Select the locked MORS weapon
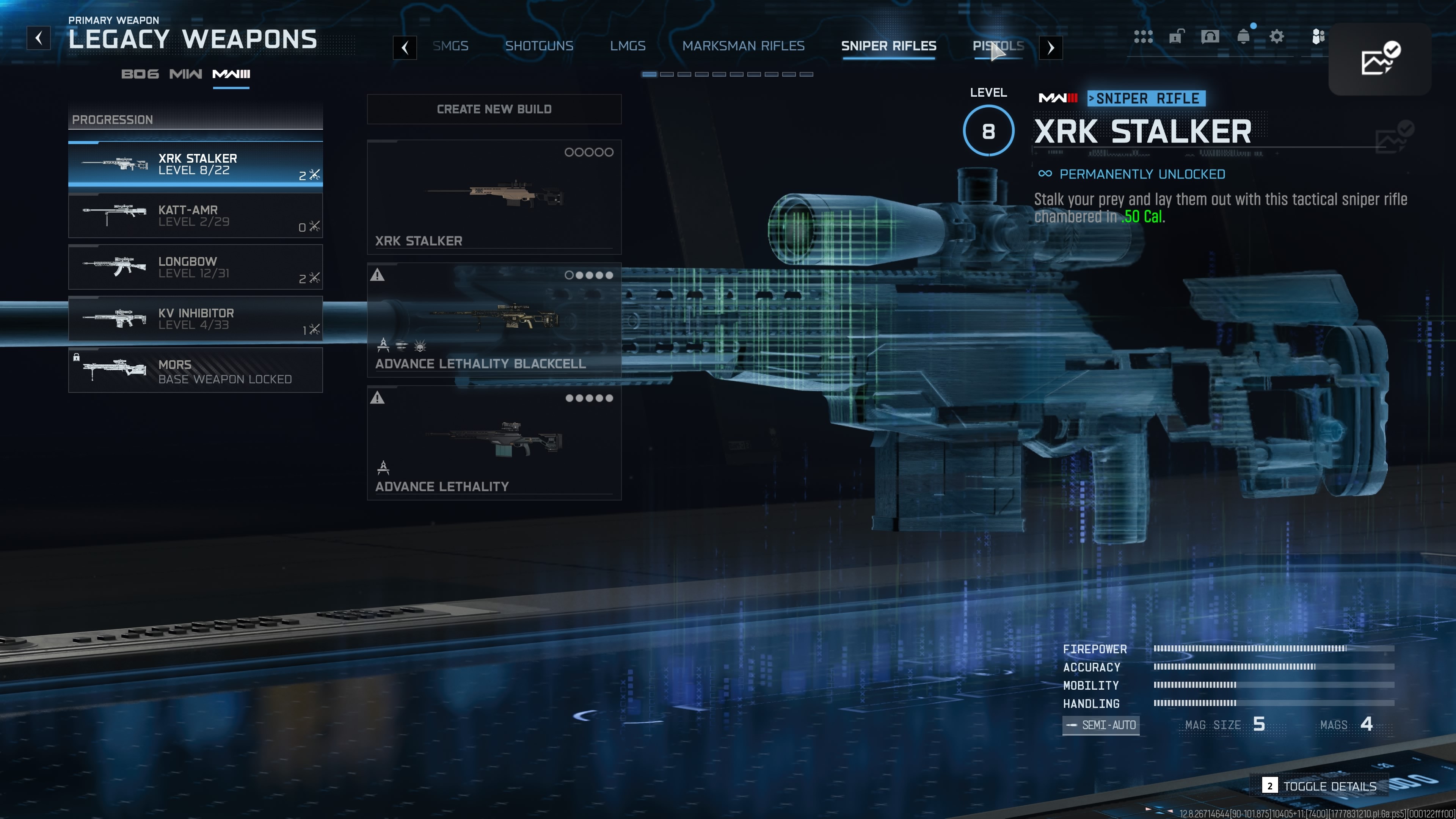Viewport: 1456px width, 819px height. (x=196, y=370)
